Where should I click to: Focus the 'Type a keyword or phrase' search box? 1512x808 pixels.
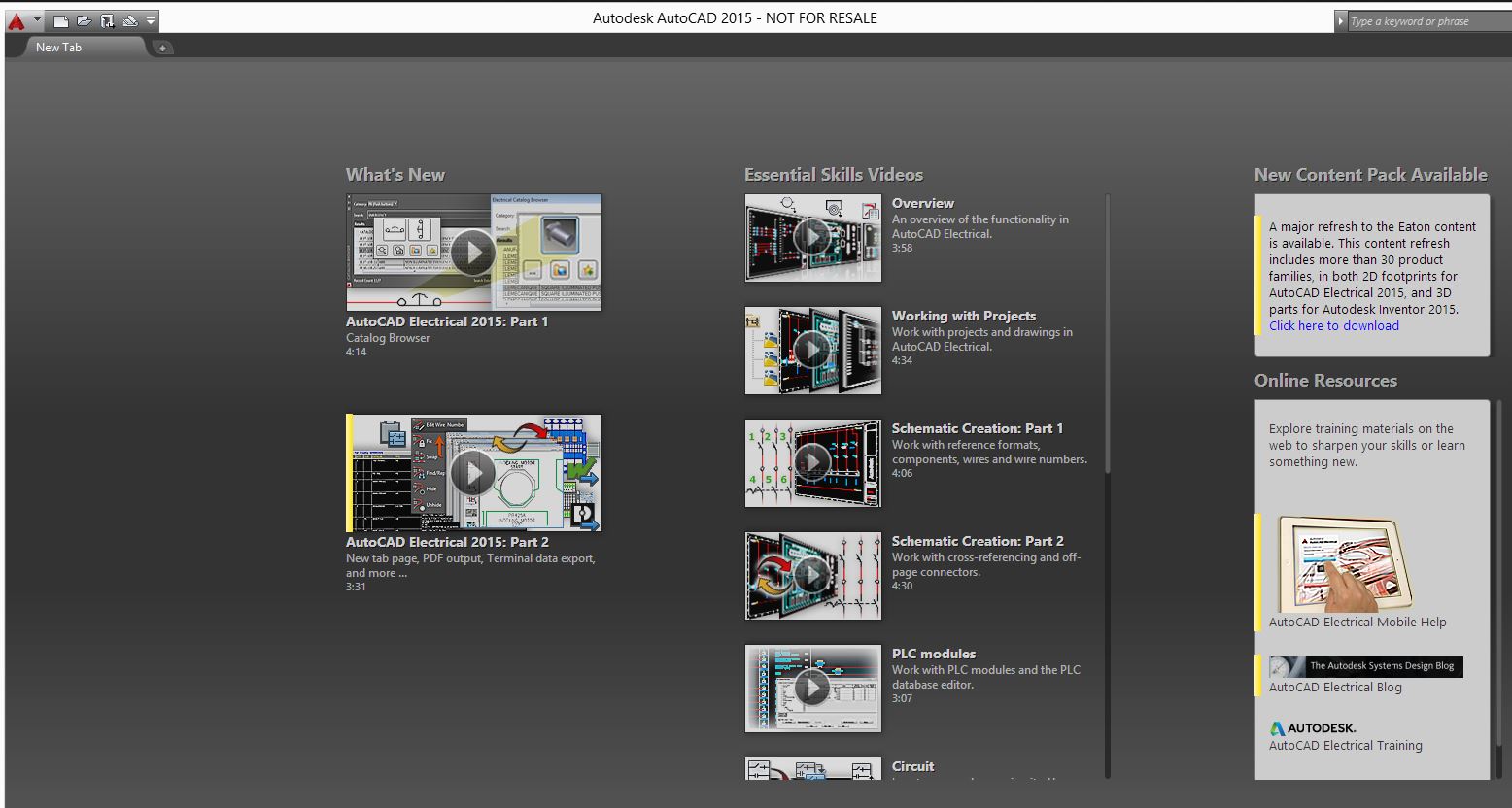[1429, 21]
